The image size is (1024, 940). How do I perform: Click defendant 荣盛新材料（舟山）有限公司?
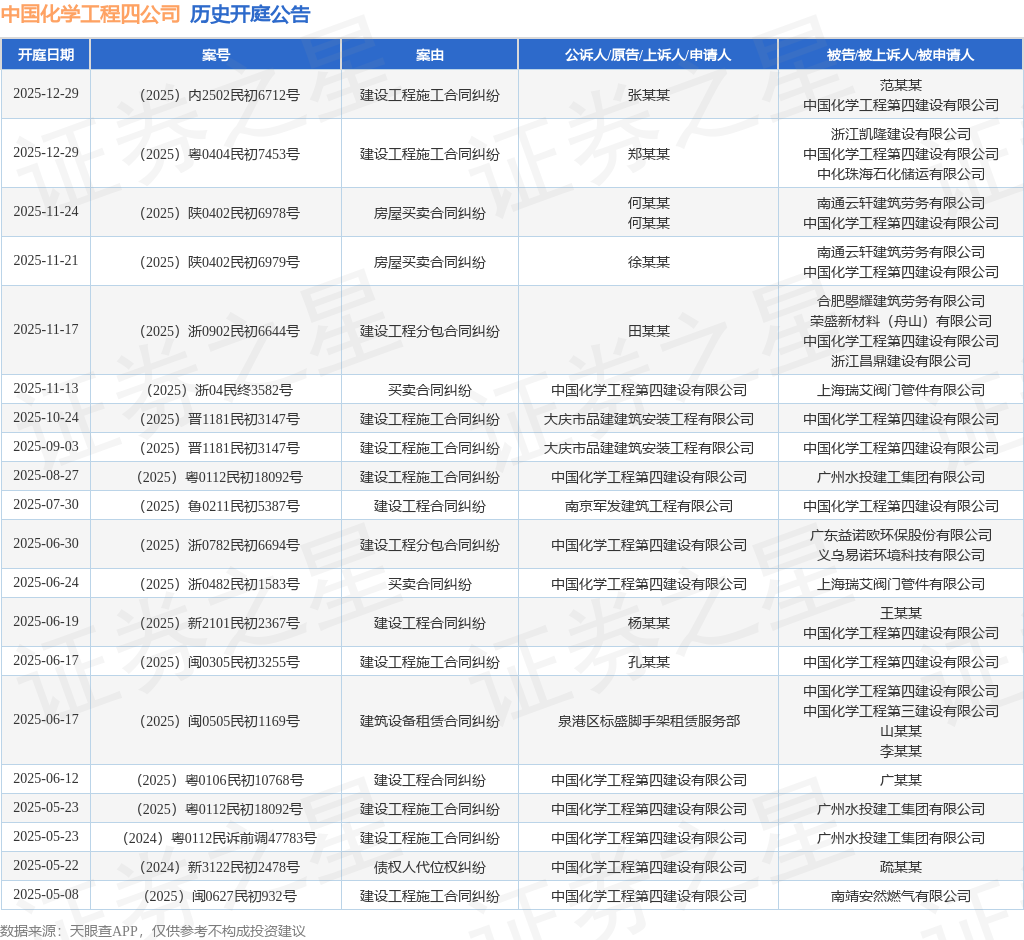(901, 321)
